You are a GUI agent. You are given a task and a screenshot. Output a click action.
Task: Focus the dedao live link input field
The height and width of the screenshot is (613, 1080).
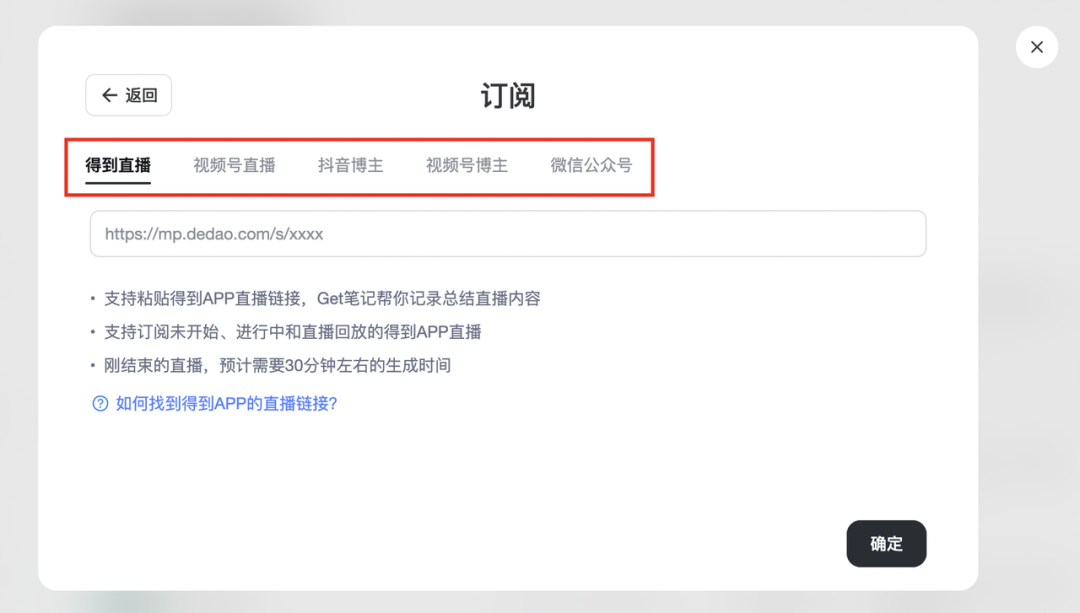click(508, 234)
